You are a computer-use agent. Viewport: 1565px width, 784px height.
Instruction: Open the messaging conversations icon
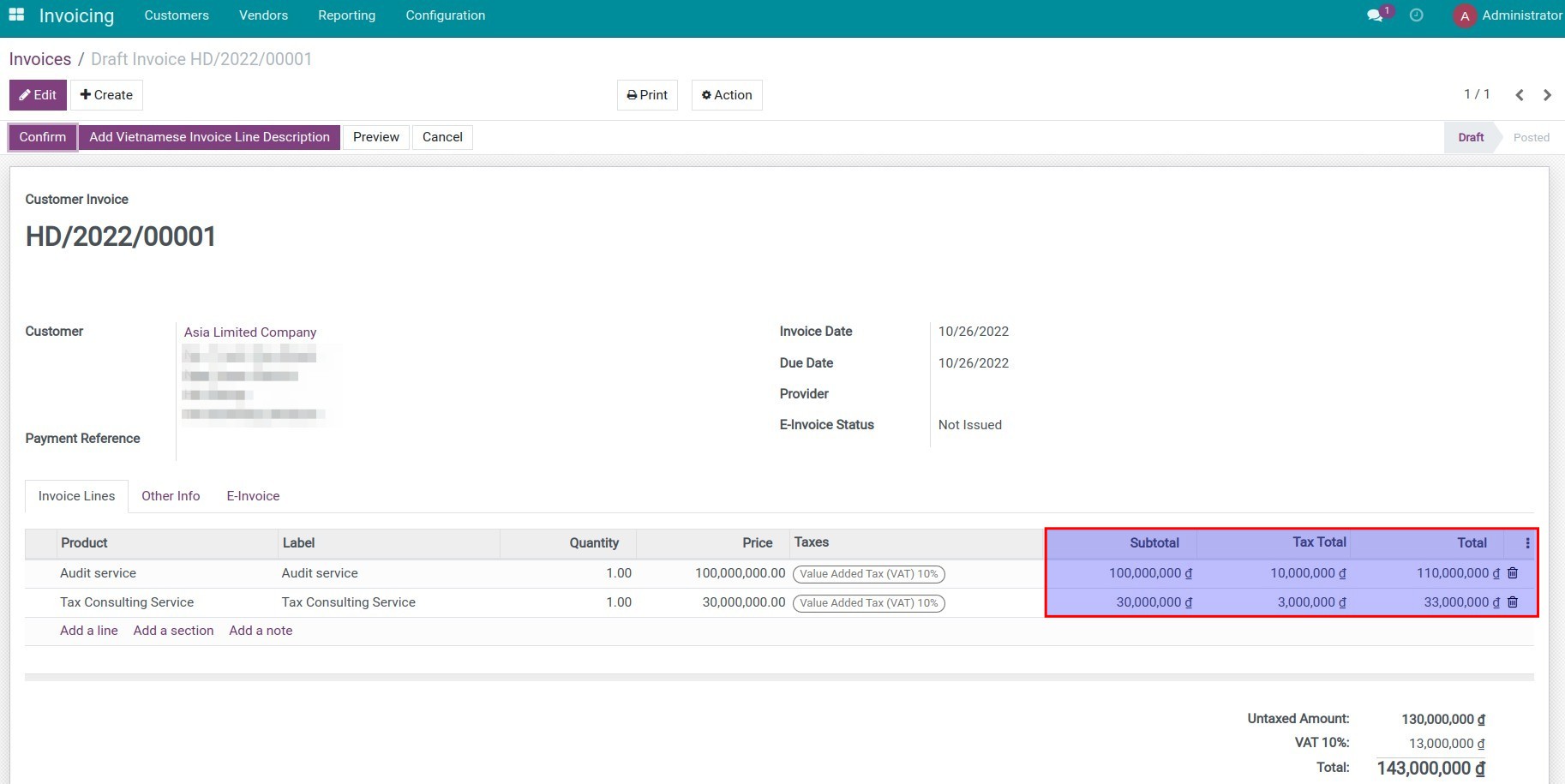coord(1376,15)
